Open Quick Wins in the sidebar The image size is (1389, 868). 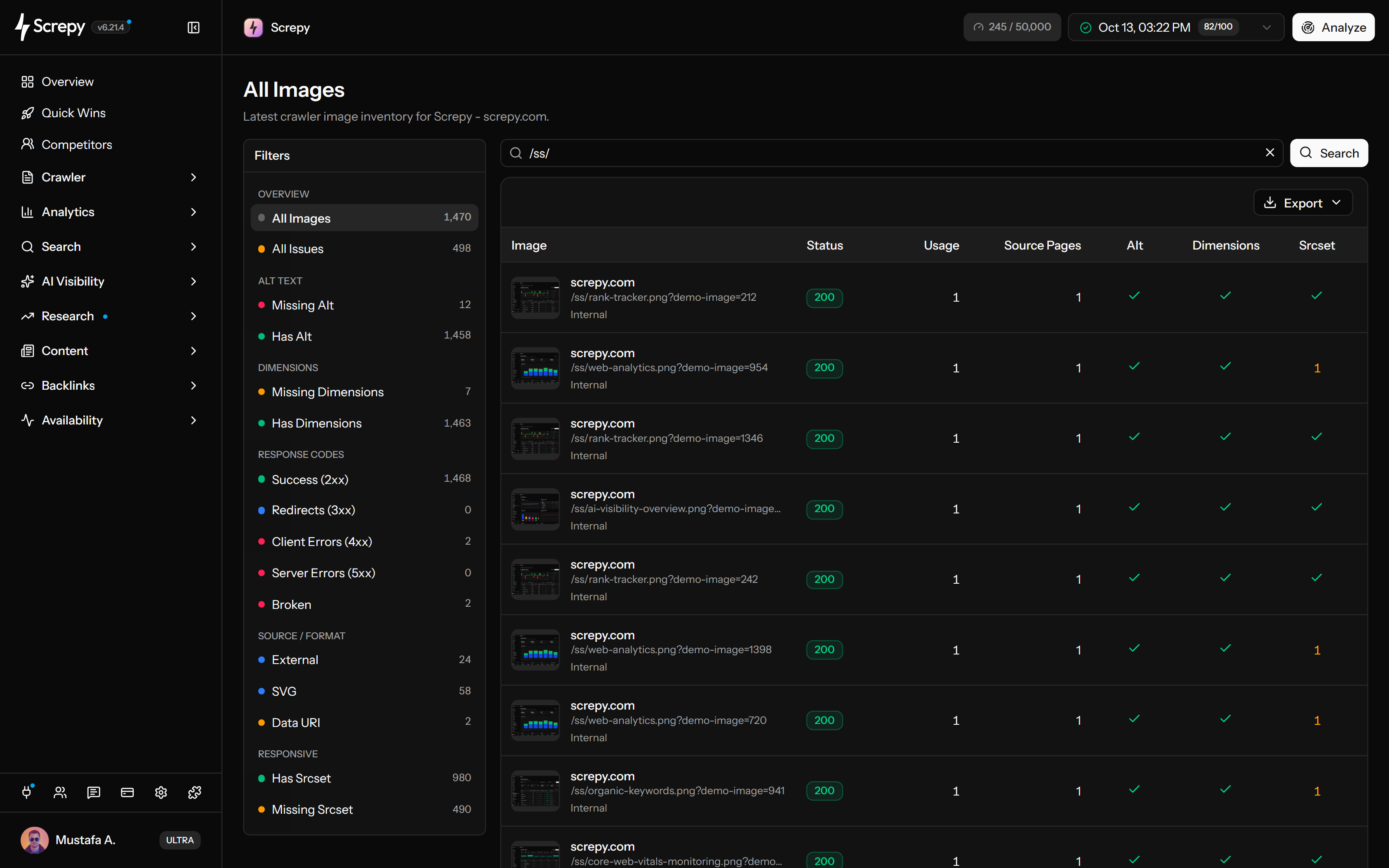(x=63, y=113)
